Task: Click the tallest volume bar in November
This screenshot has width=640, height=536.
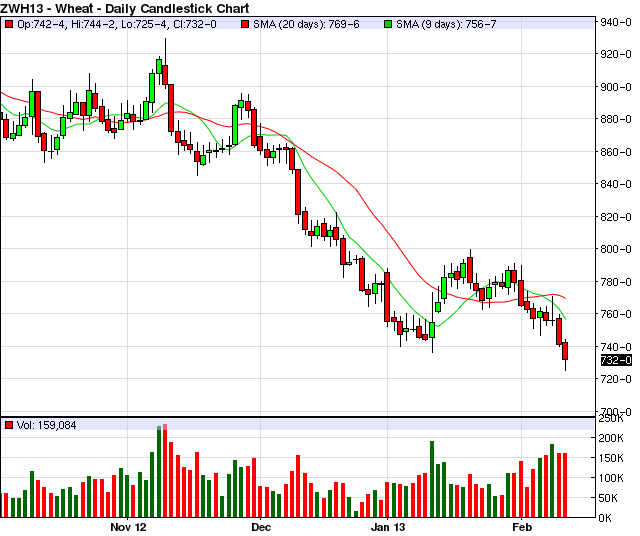Action: click(x=165, y=470)
